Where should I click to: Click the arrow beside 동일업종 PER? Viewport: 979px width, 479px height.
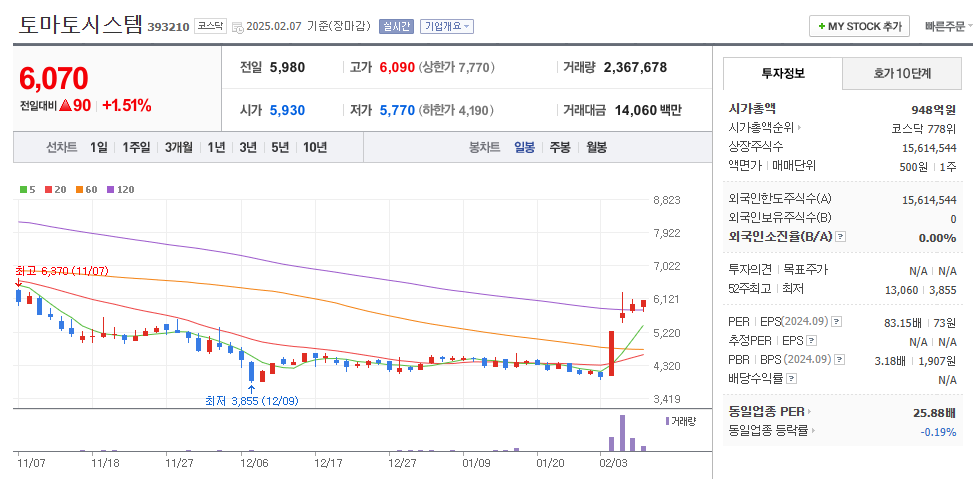point(809,412)
